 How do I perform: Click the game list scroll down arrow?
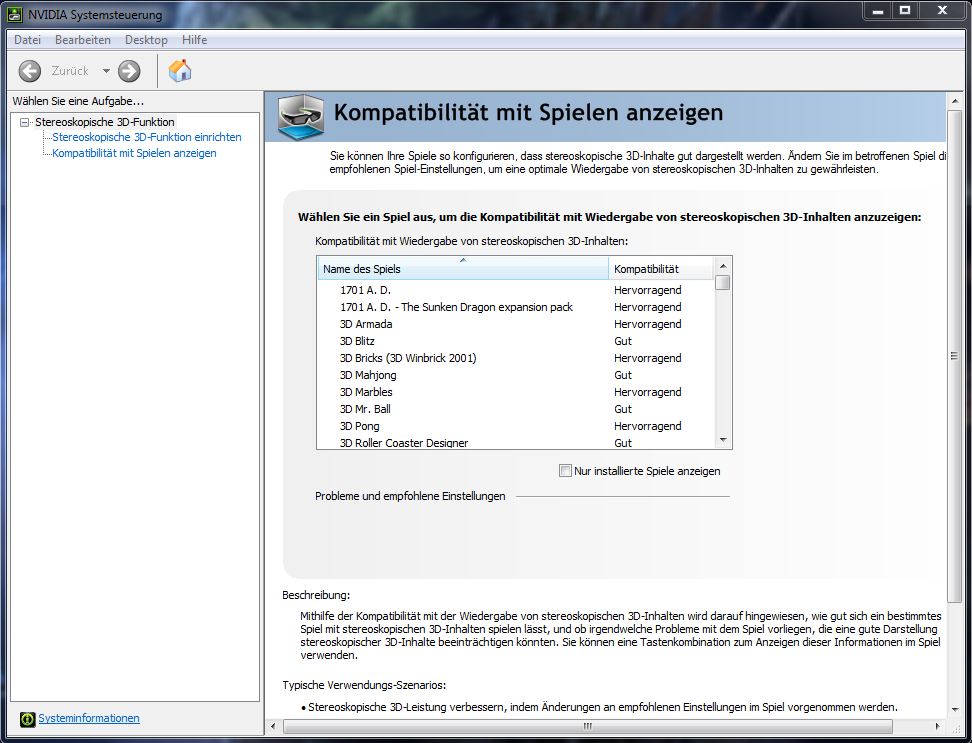[723, 440]
